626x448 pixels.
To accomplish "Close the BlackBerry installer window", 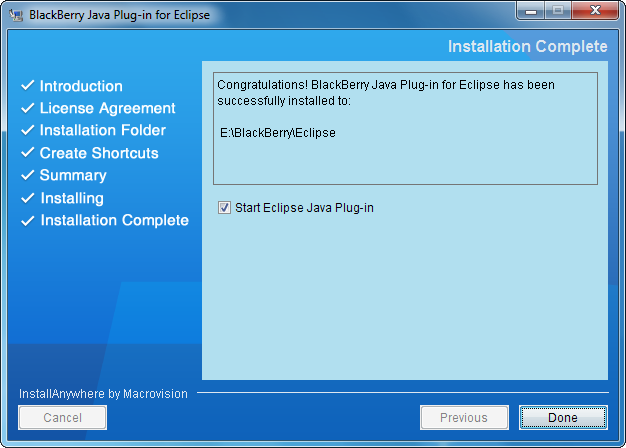I will pos(595,10).
